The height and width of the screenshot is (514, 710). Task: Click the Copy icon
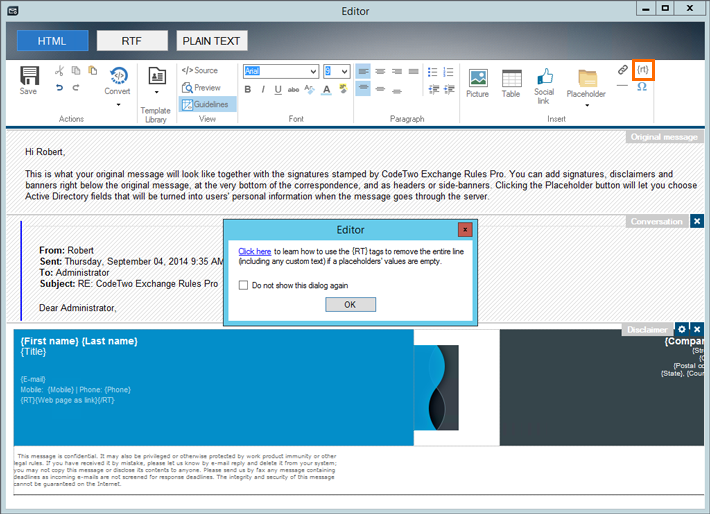click(x=76, y=71)
